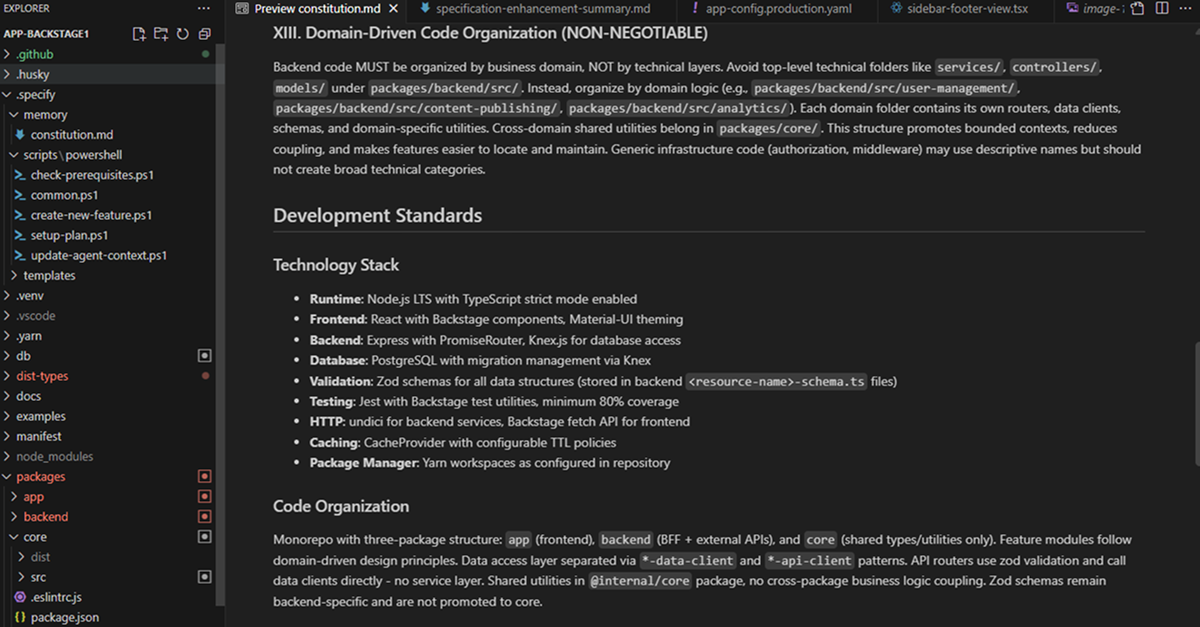Open Explorer's more actions ellipsis menu
1200x627 pixels.
(204, 9)
